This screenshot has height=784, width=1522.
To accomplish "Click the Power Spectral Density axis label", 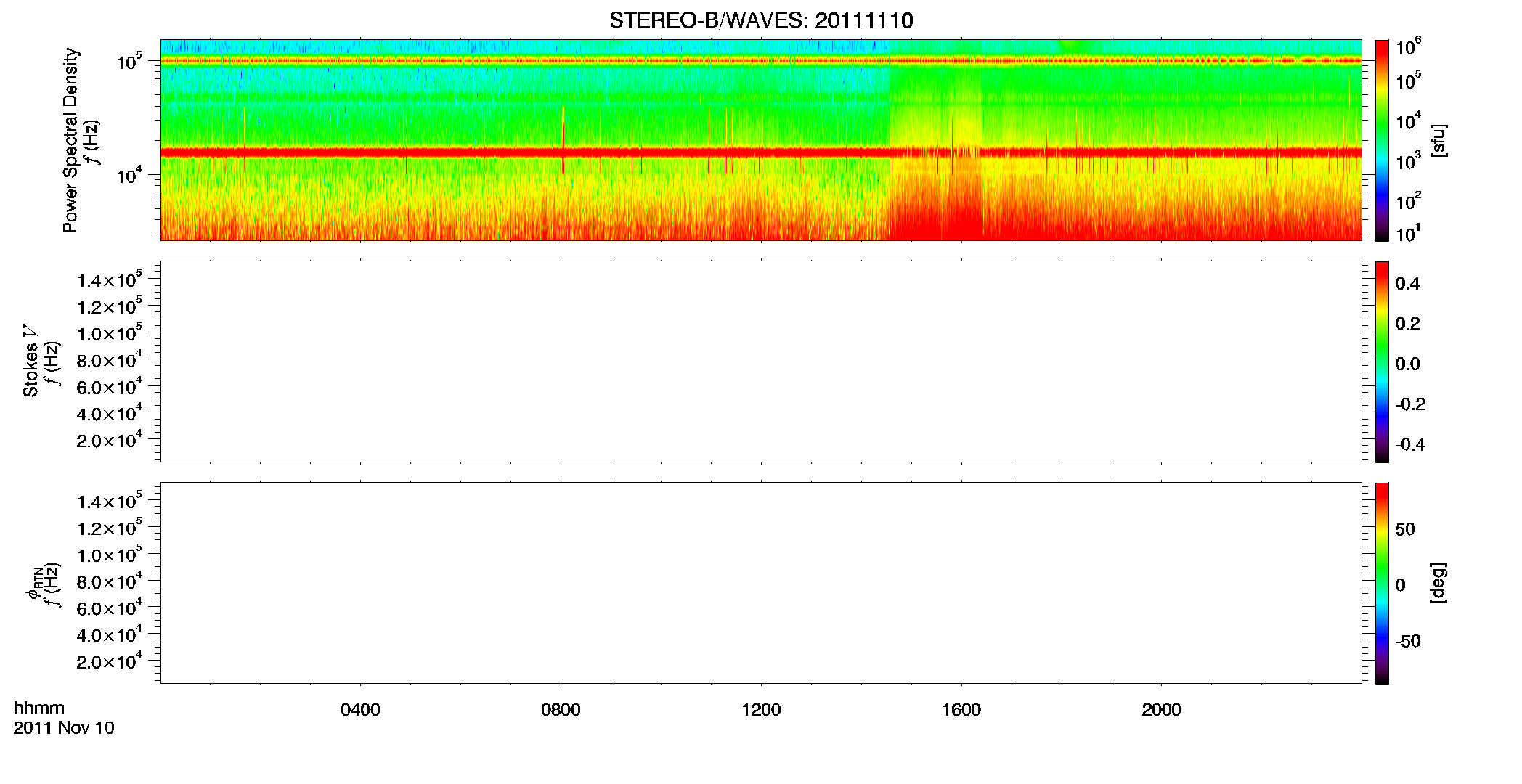I will [70, 140].
